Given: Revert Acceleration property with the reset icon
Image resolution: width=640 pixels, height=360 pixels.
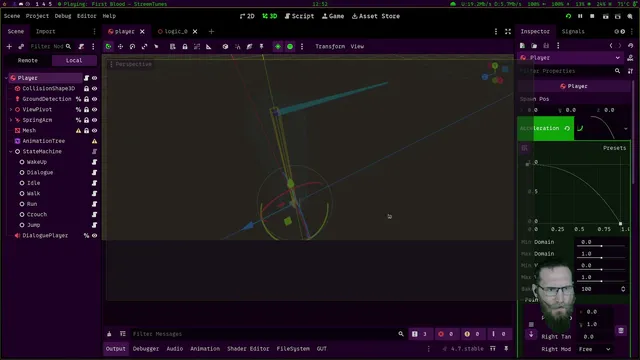Looking at the screenshot, I should click(x=567, y=129).
